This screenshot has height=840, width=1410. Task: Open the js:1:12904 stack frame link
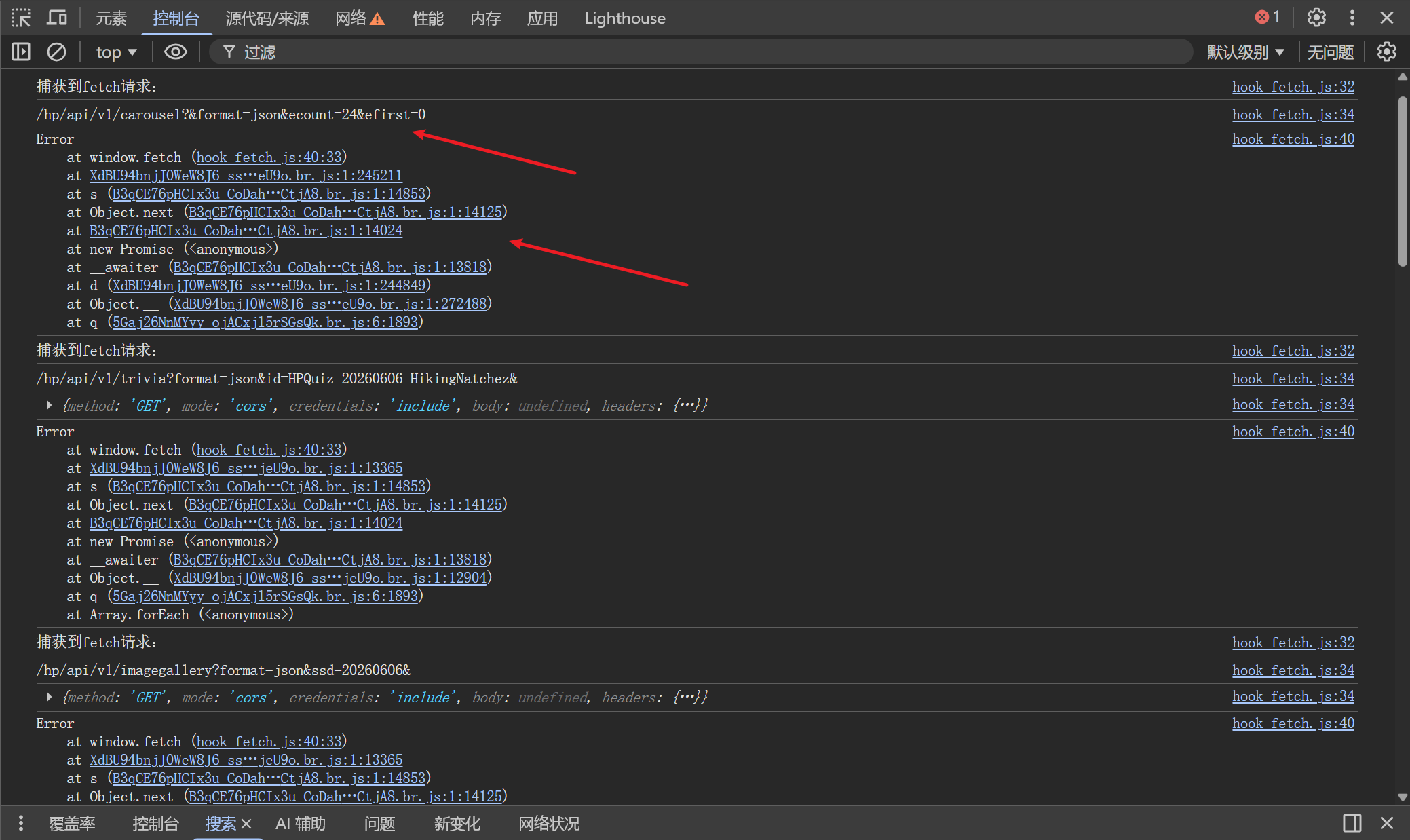point(330,578)
